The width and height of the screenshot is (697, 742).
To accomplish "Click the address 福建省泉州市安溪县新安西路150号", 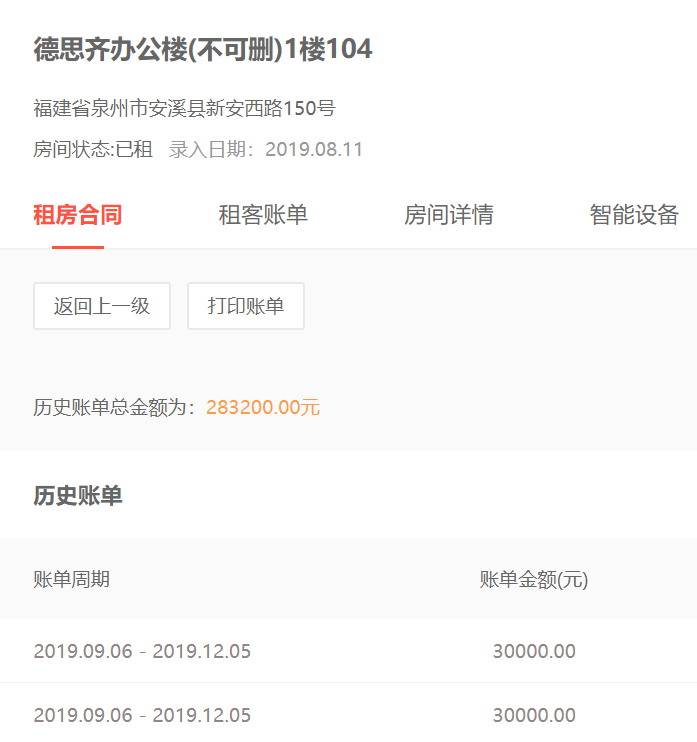I will point(185,108).
